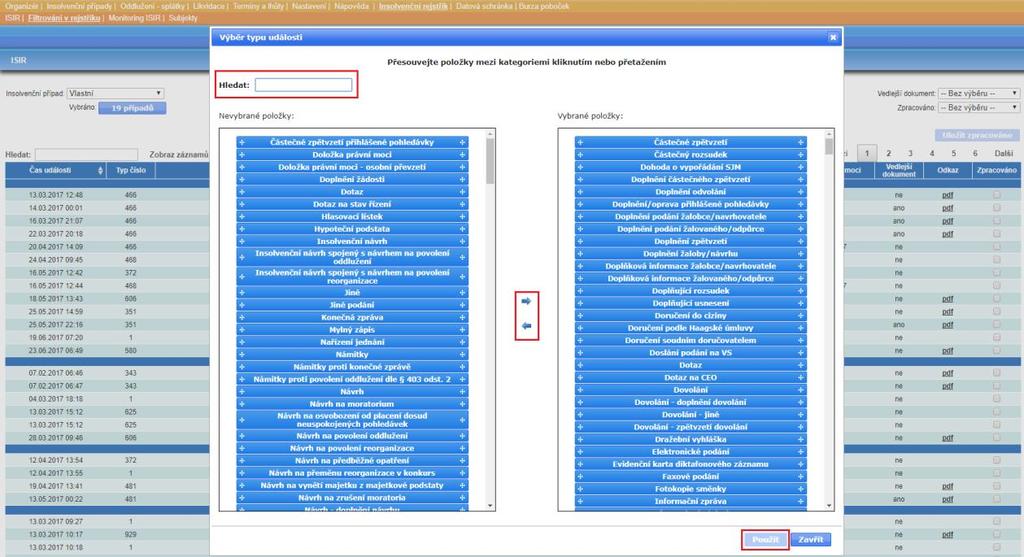Viewport: 1024px width, 557px height.
Task: Select Návrh na moratorium item
Action: (x=352, y=404)
